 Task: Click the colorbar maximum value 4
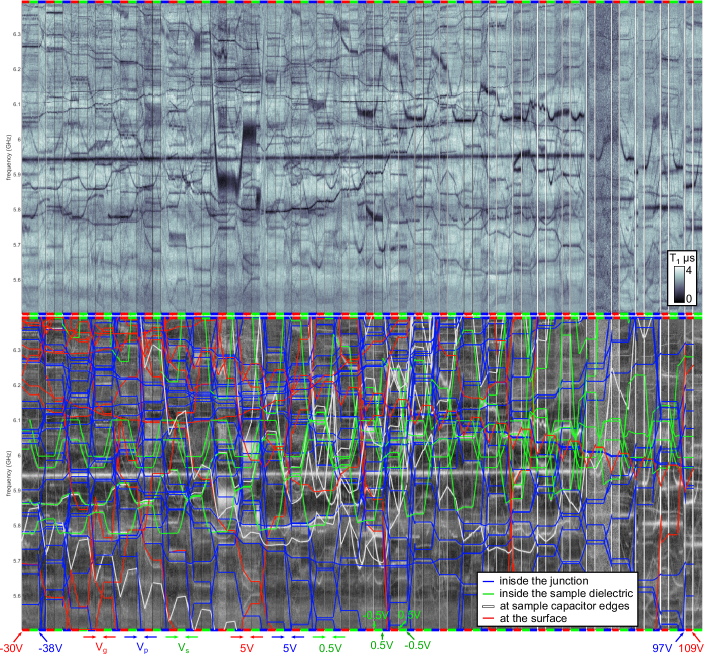point(690,270)
